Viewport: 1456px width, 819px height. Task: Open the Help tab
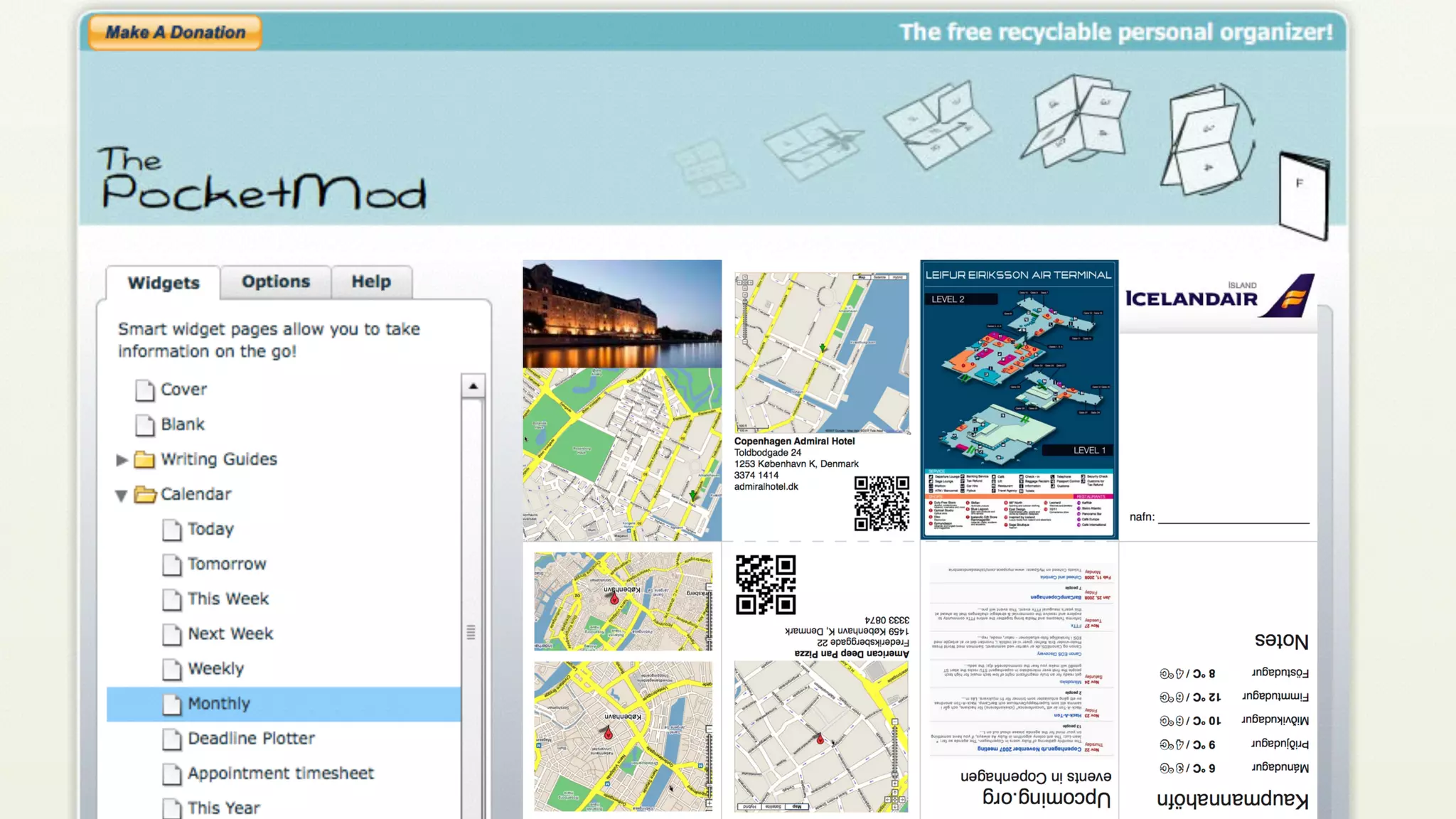point(371,282)
